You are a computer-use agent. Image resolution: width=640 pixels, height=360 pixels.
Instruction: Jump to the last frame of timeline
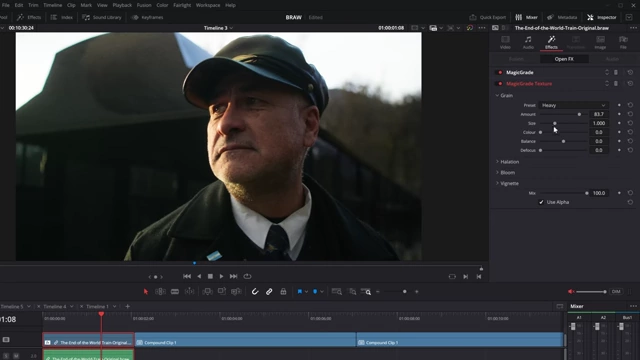233,276
